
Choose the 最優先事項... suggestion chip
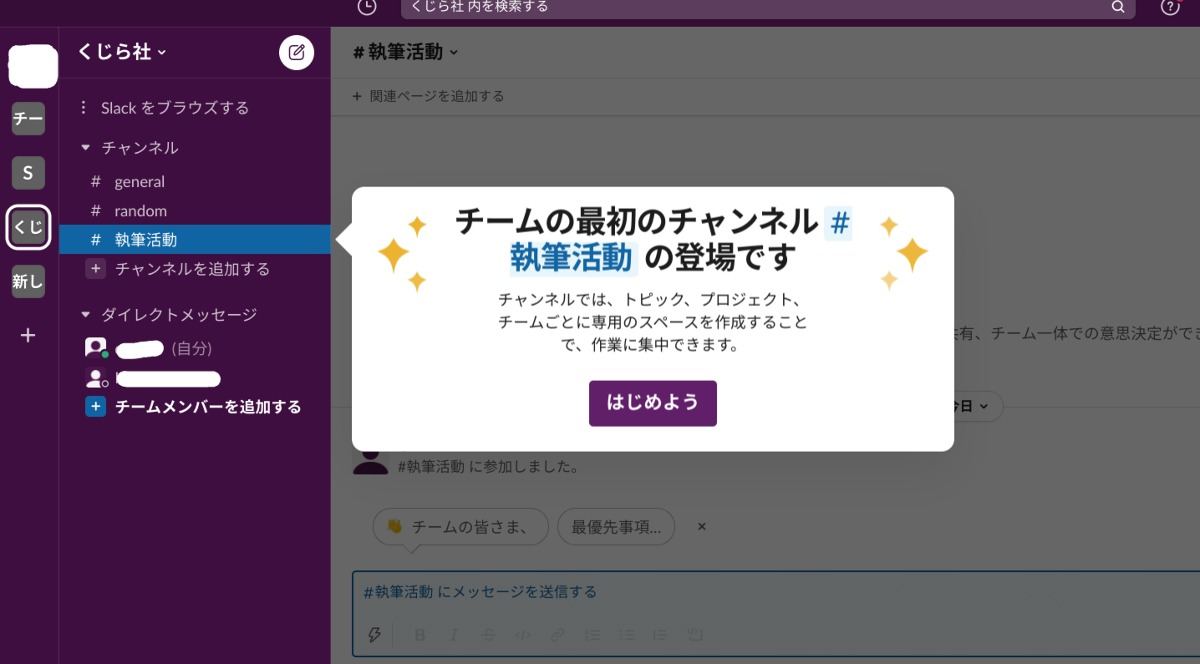tap(616, 527)
